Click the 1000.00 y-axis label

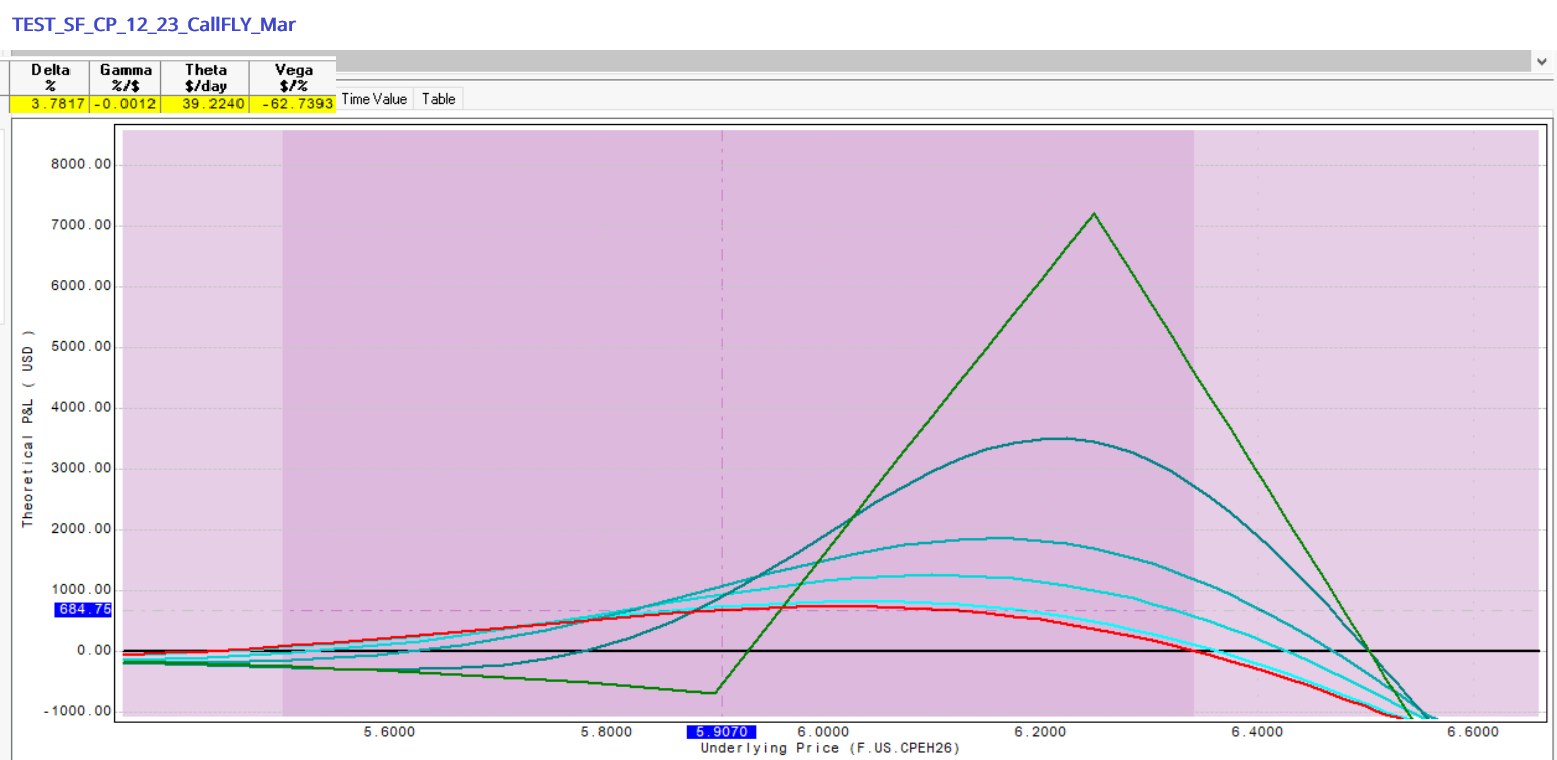click(82, 590)
